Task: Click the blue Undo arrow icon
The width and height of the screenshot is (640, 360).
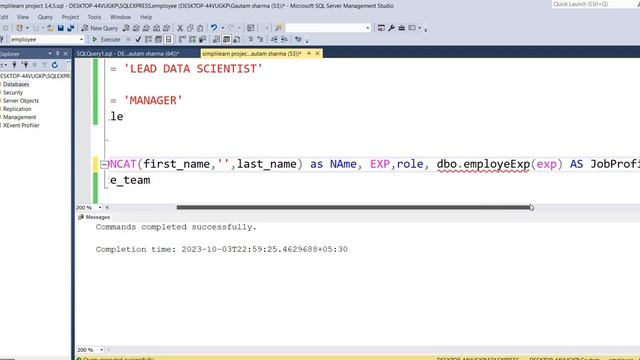Action: coord(214,28)
